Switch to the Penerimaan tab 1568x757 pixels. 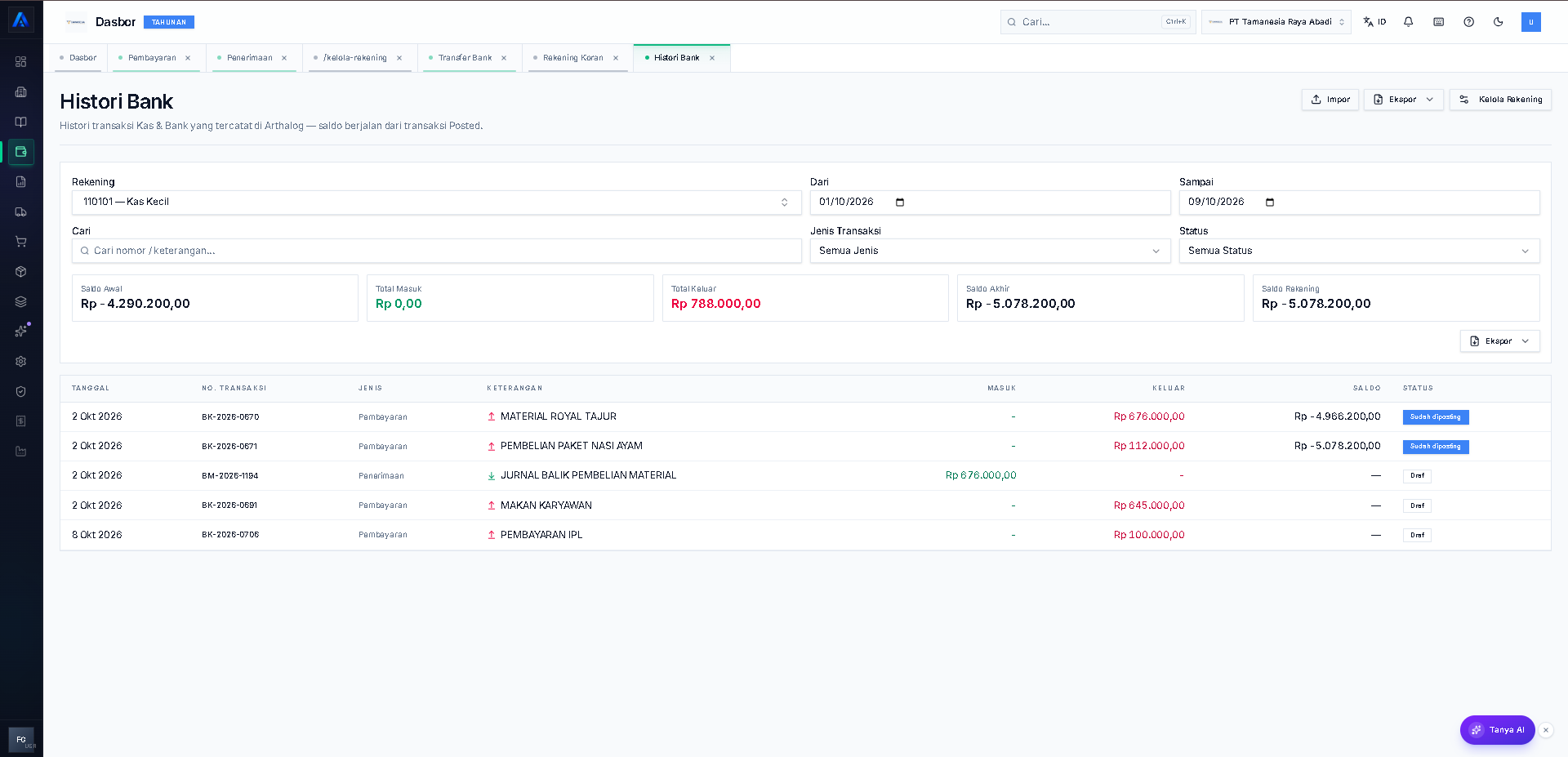[x=250, y=58]
